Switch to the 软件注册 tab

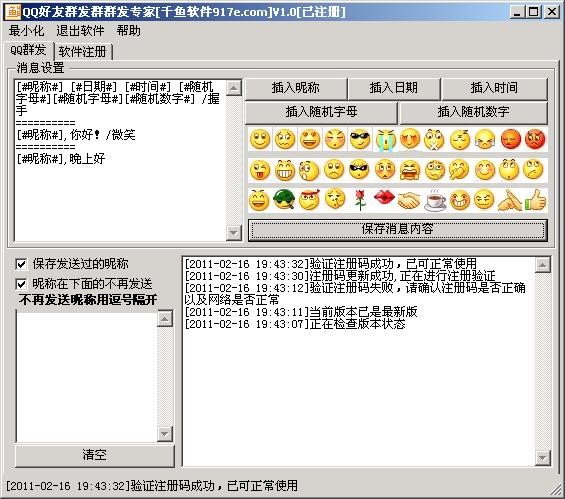tap(83, 52)
